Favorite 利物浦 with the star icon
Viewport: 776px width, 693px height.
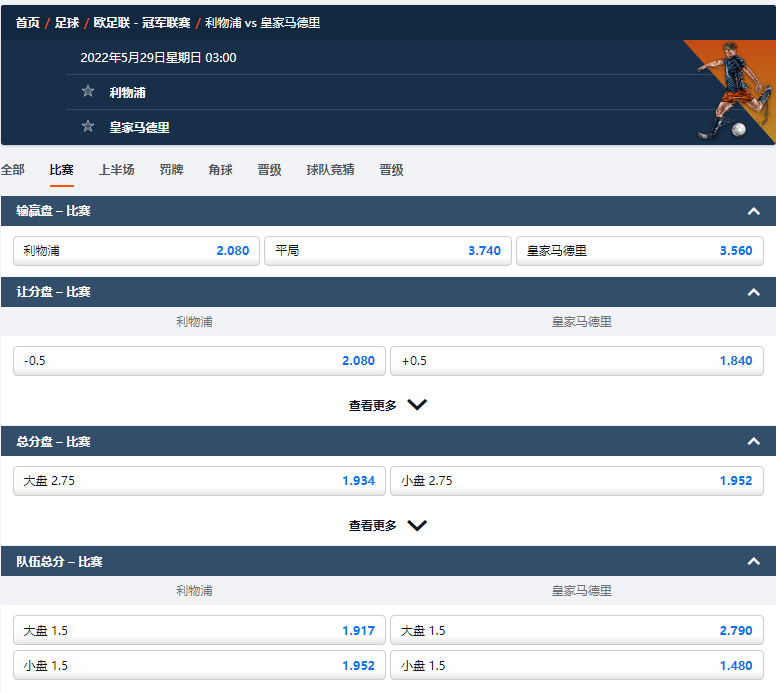[88, 92]
